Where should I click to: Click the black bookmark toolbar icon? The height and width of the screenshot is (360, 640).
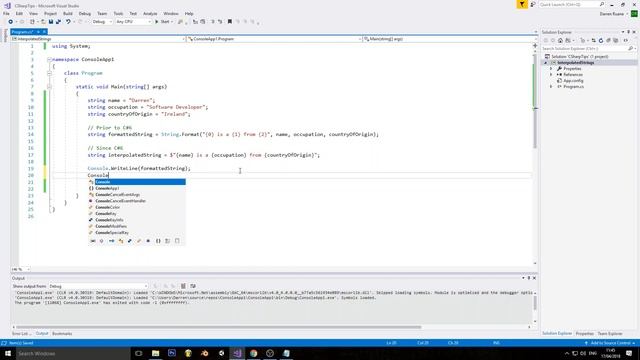[230, 22]
